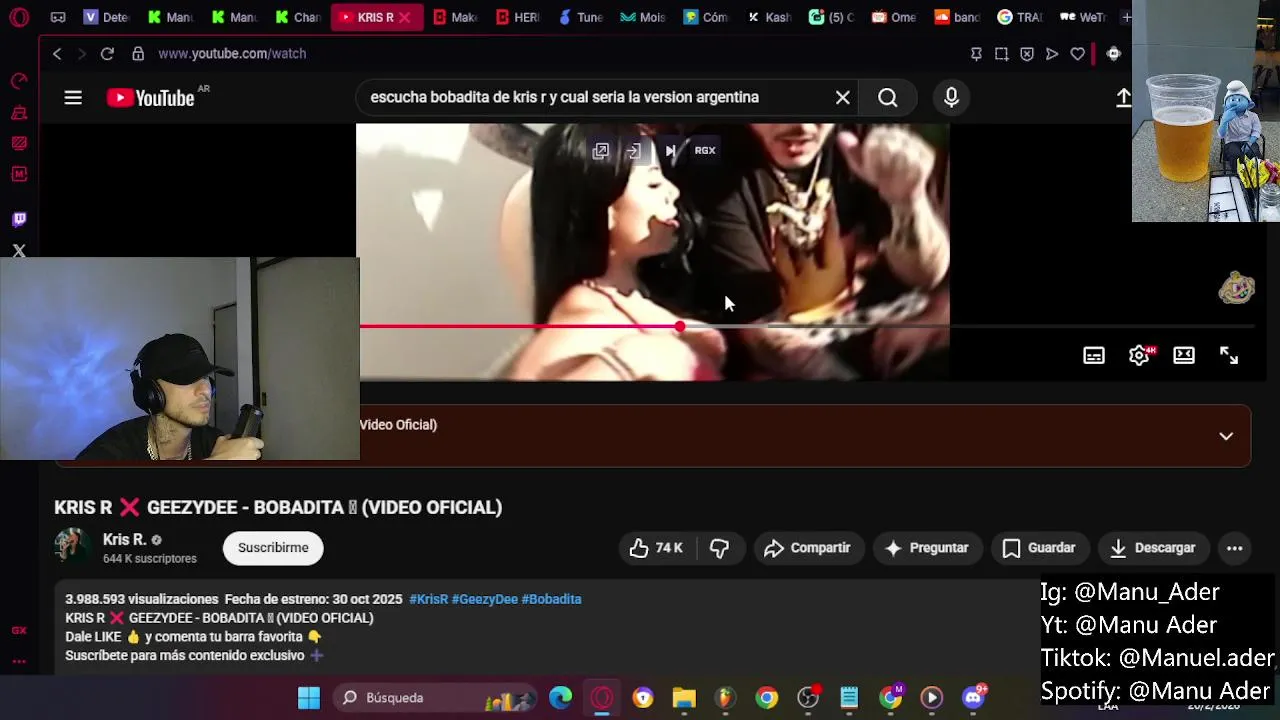Save video with the Guardar button
Image resolution: width=1280 pixels, height=720 pixels.
click(x=1039, y=548)
